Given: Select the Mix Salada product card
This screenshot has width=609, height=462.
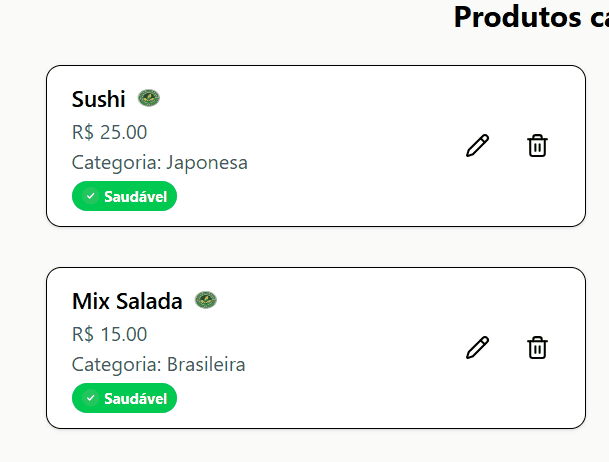Looking at the screenshot, I should coord(316,348).
